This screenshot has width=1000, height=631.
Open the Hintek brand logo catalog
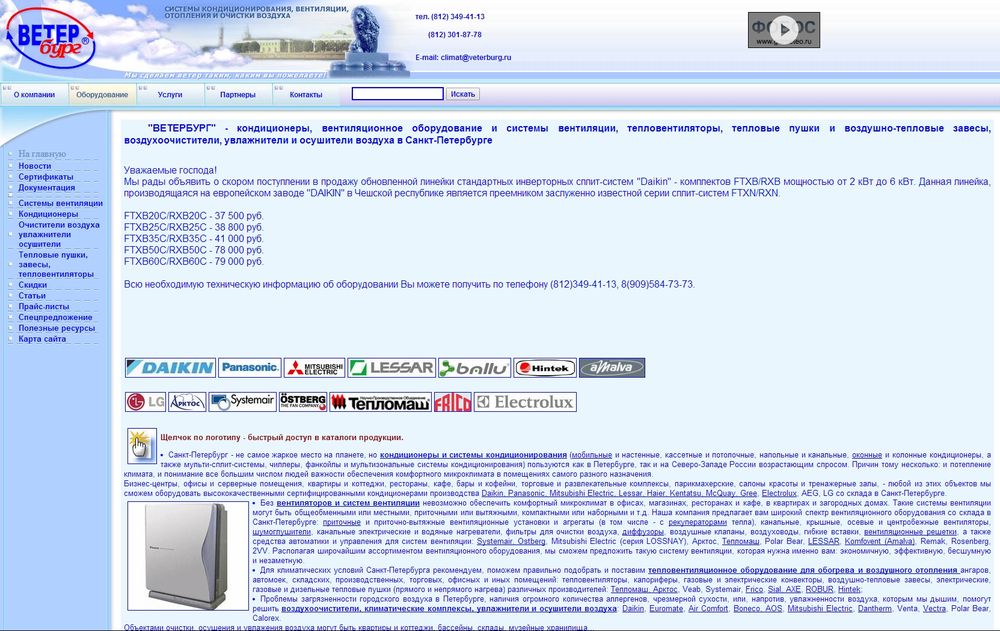click(545, 367)
